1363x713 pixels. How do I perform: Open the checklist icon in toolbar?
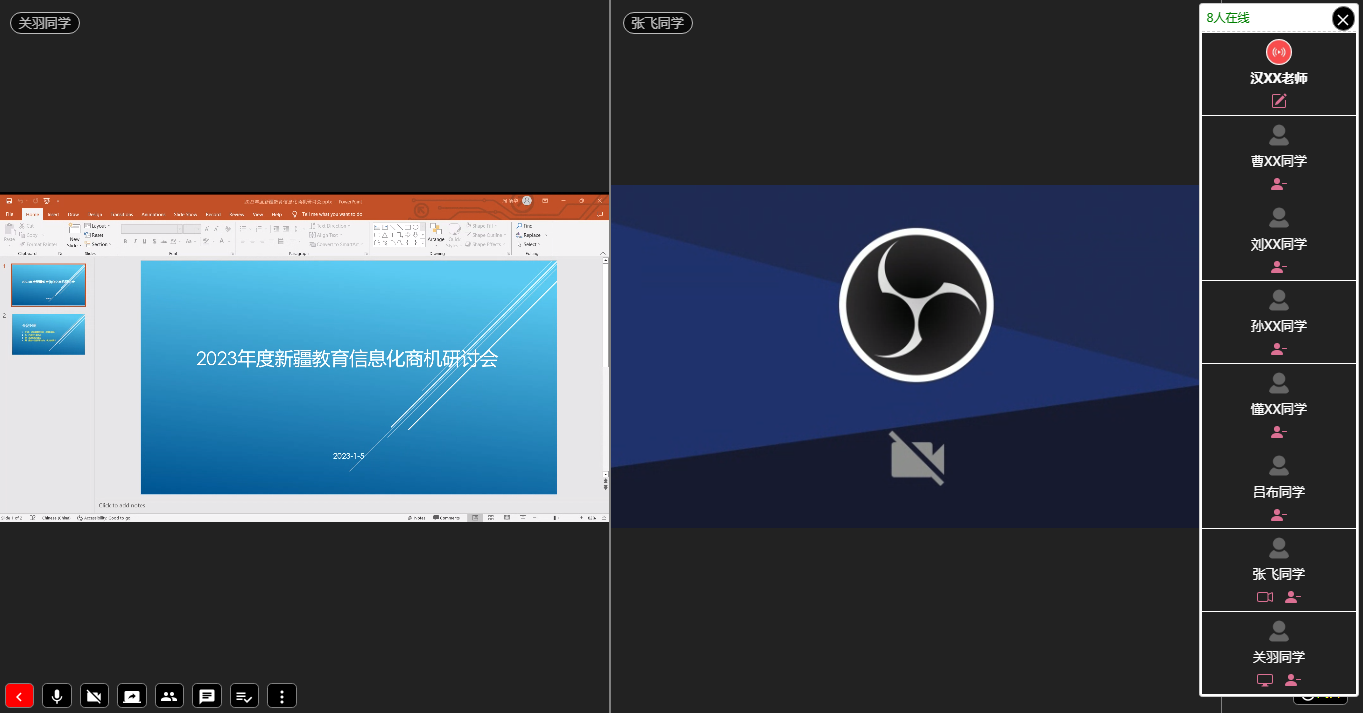point(244,696)
